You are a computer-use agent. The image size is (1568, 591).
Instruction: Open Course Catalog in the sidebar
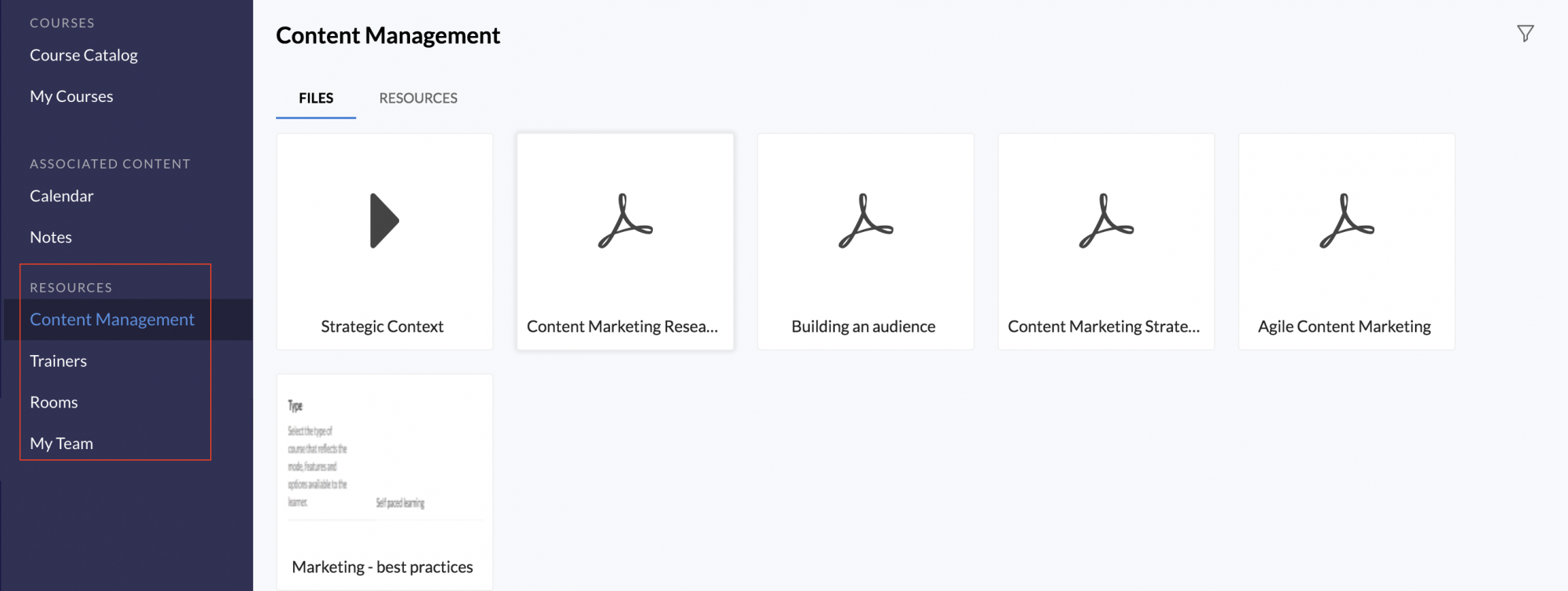pos(84,55)
